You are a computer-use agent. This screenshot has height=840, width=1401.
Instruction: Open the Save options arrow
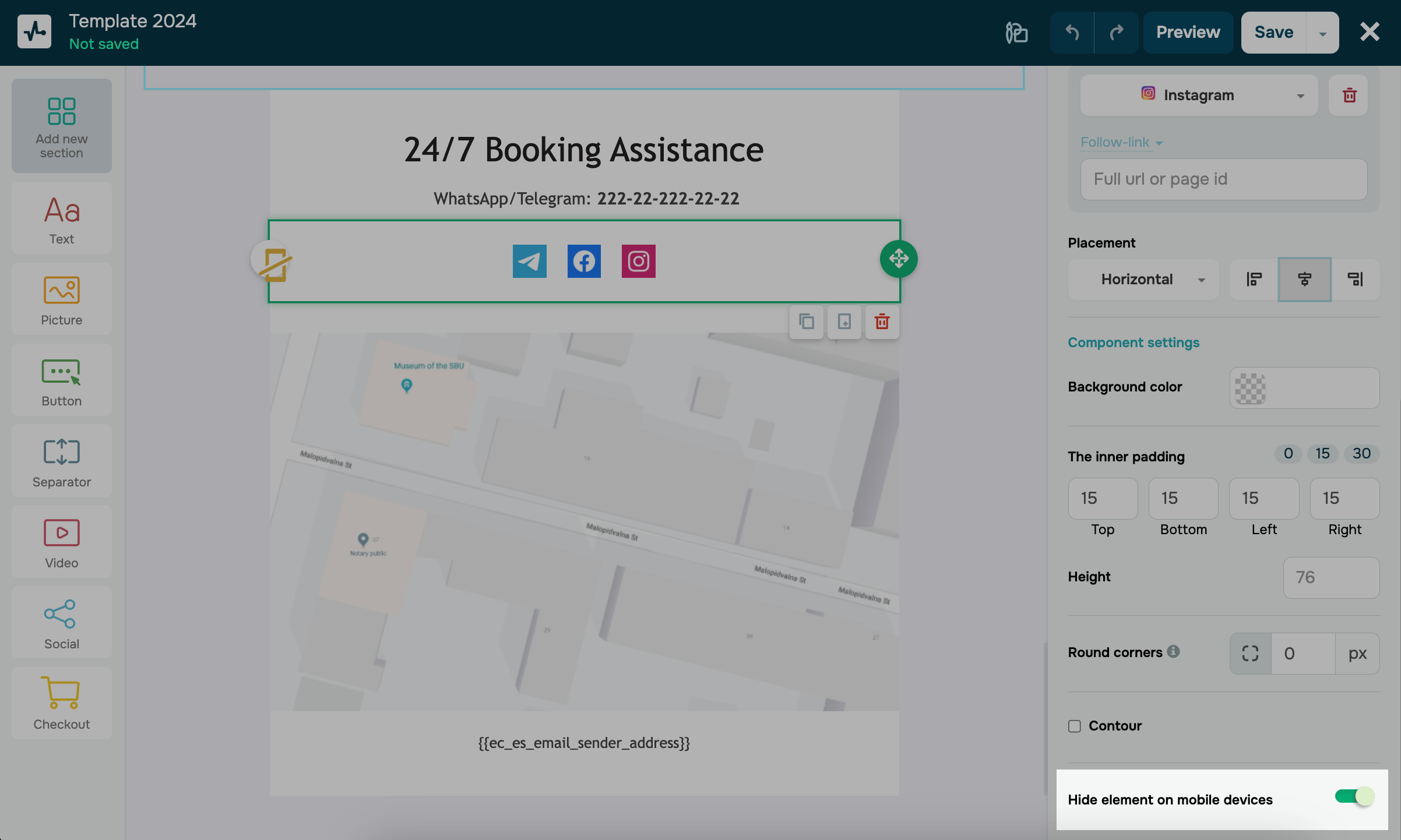pyautogui.click(x=1322, y=33)
